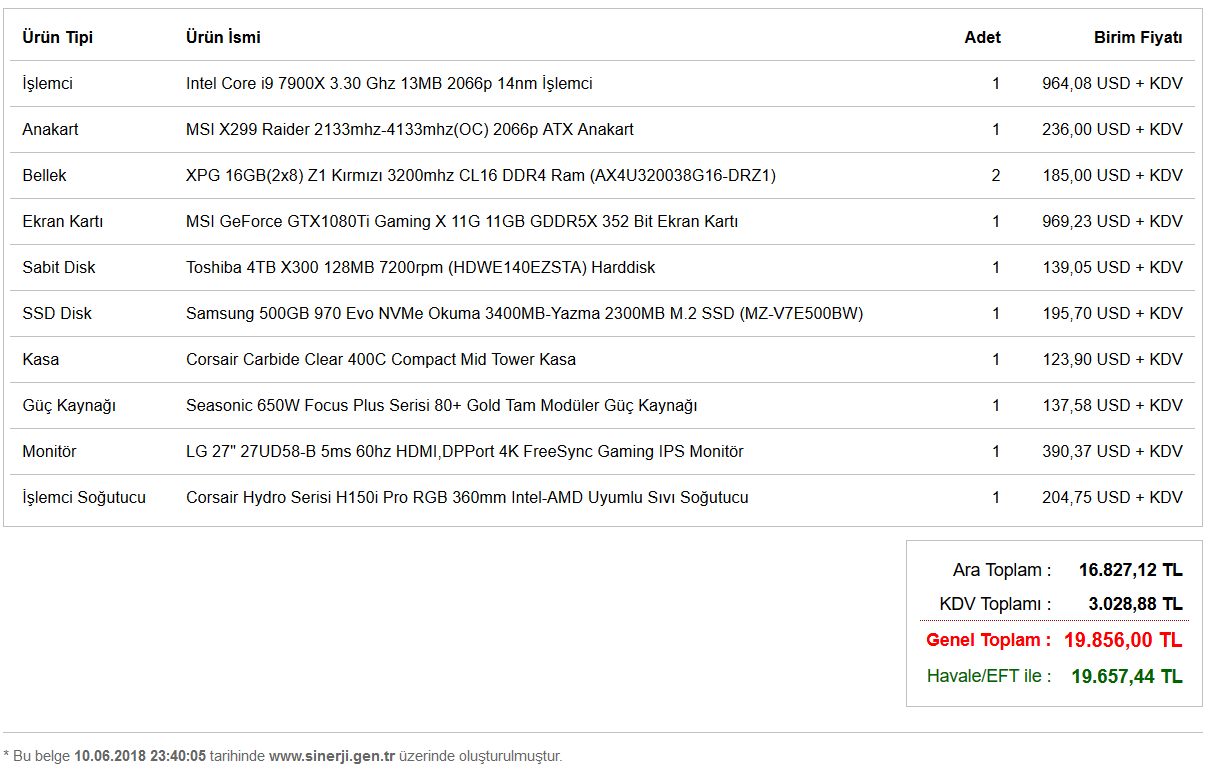Select the Sabit Disk product type cell
Viewport: 1208px width, 767px height.
click(x=59, y=267)
